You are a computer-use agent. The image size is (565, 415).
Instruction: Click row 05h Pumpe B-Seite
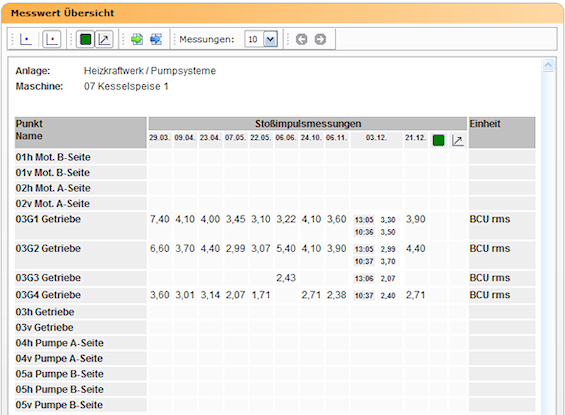(275, 389)
